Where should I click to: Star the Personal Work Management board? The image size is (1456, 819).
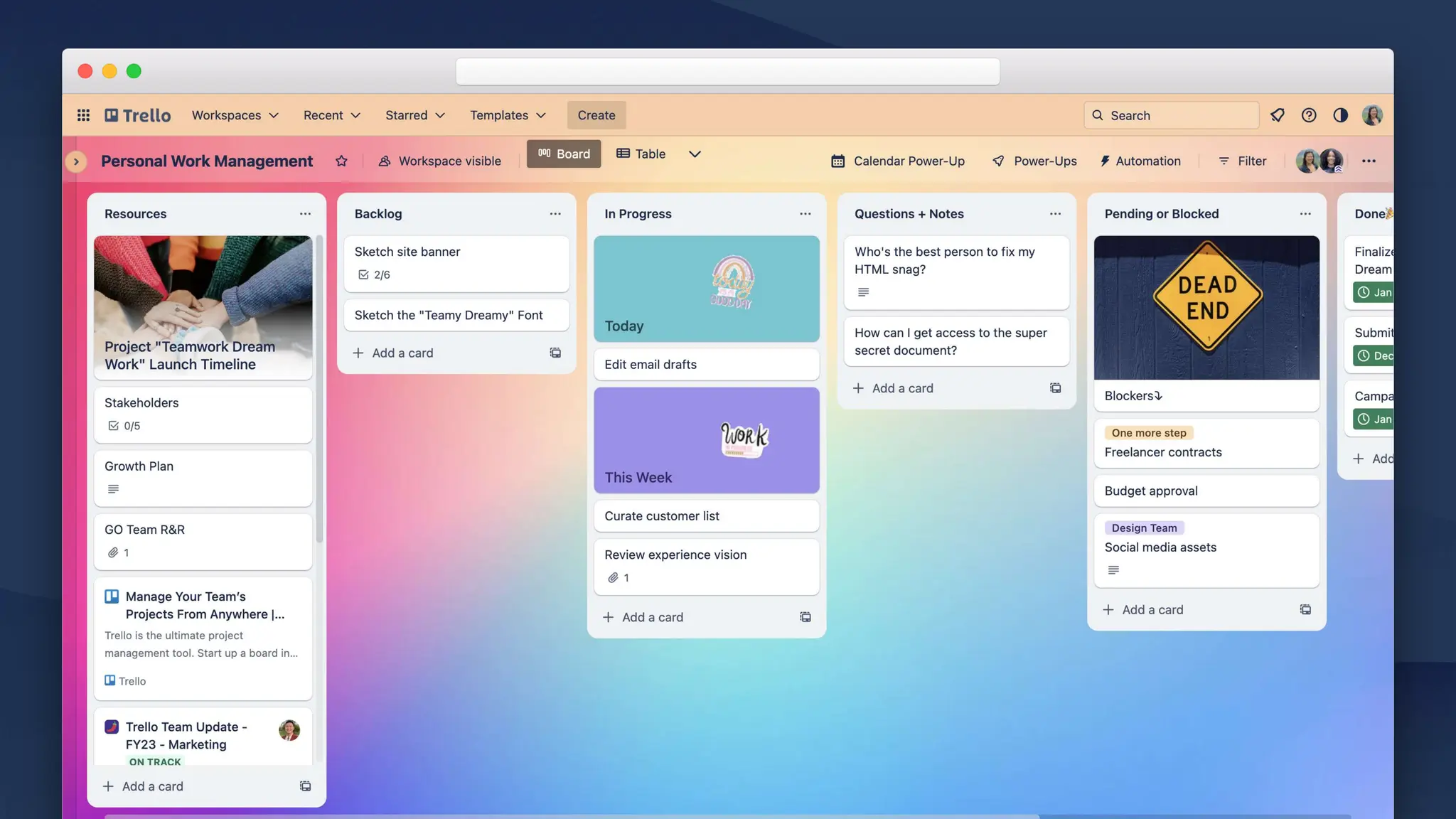[341, 161]
